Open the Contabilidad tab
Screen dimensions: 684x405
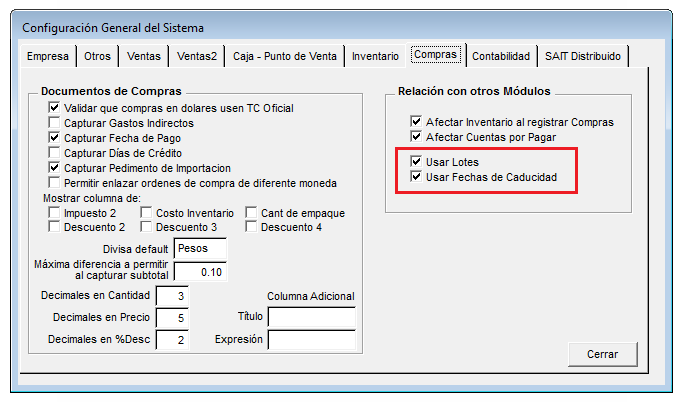tap(501, 56)
